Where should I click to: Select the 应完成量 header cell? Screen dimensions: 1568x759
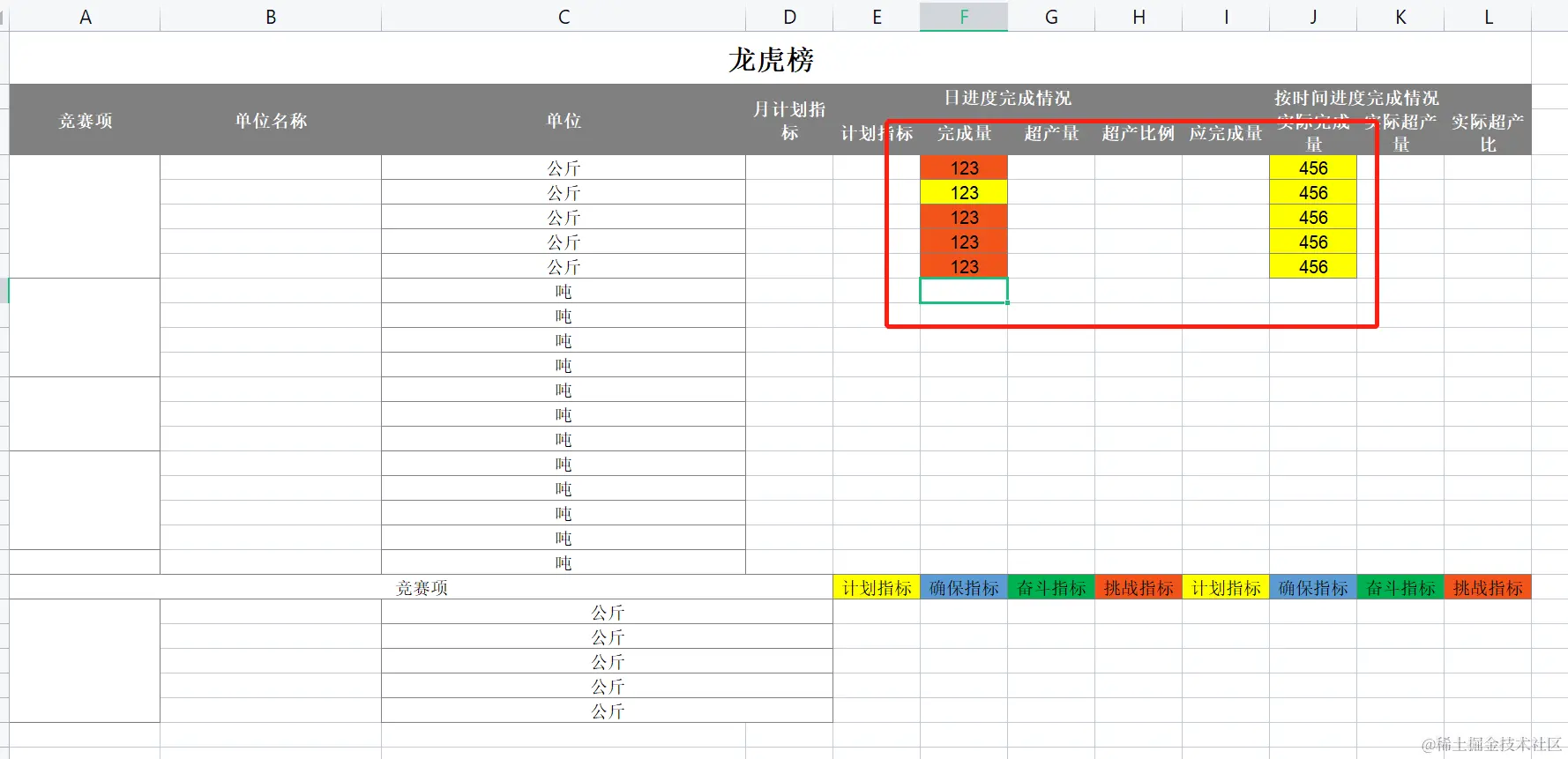[1226, 133]
